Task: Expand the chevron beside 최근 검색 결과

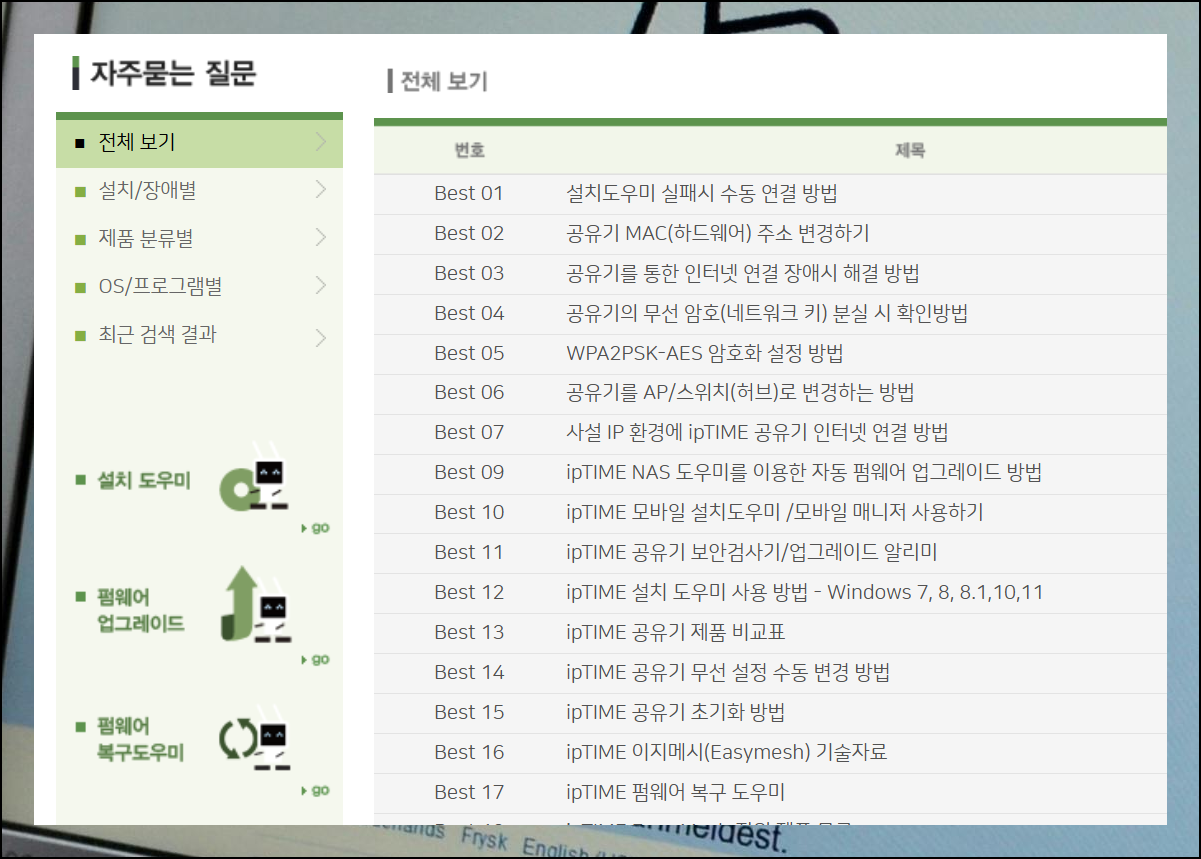Action: (320, 337)
